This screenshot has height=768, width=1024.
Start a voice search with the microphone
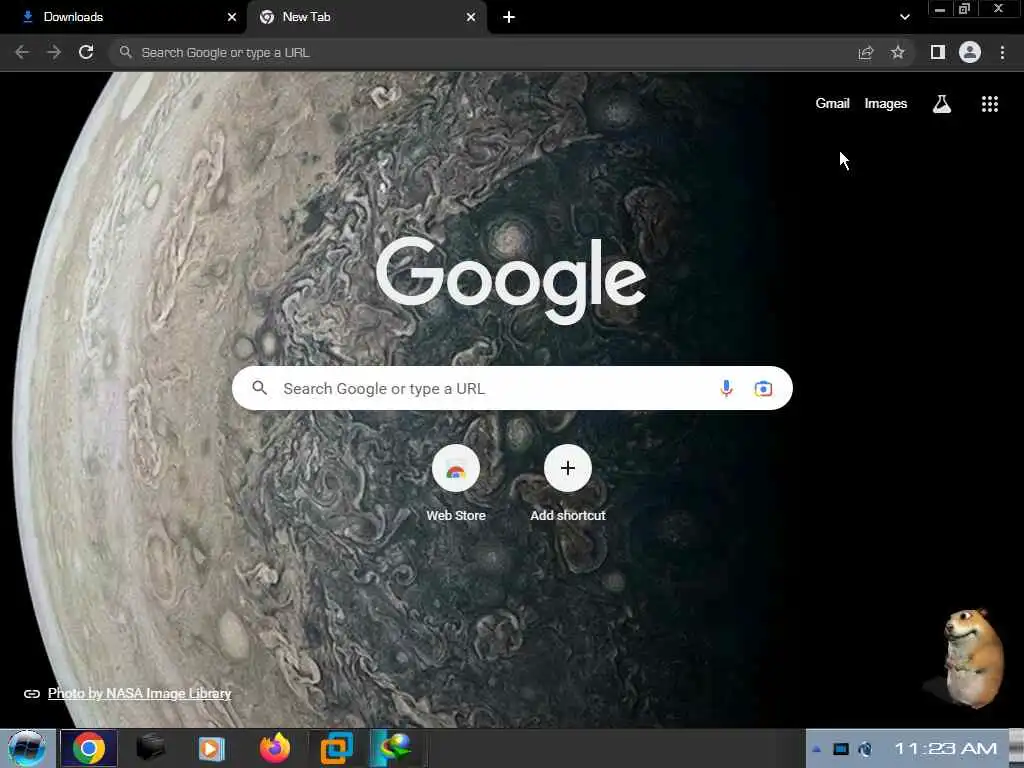726,389
